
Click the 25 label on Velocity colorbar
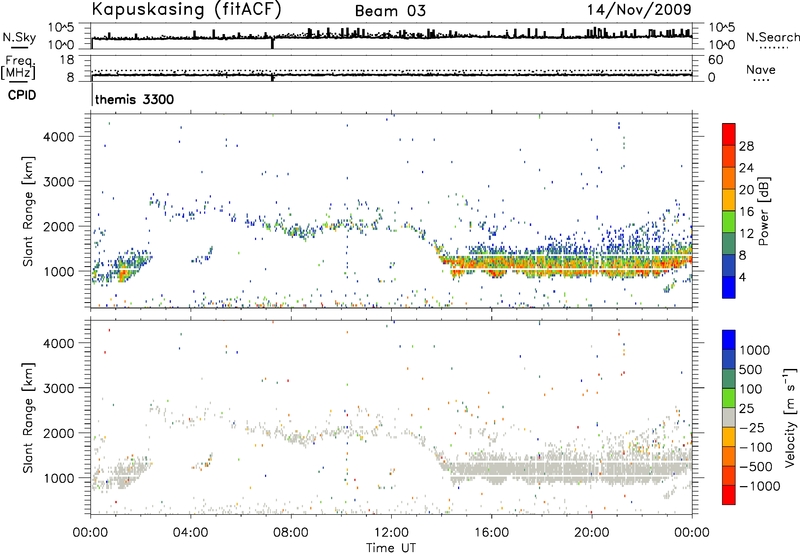(747, 408)
